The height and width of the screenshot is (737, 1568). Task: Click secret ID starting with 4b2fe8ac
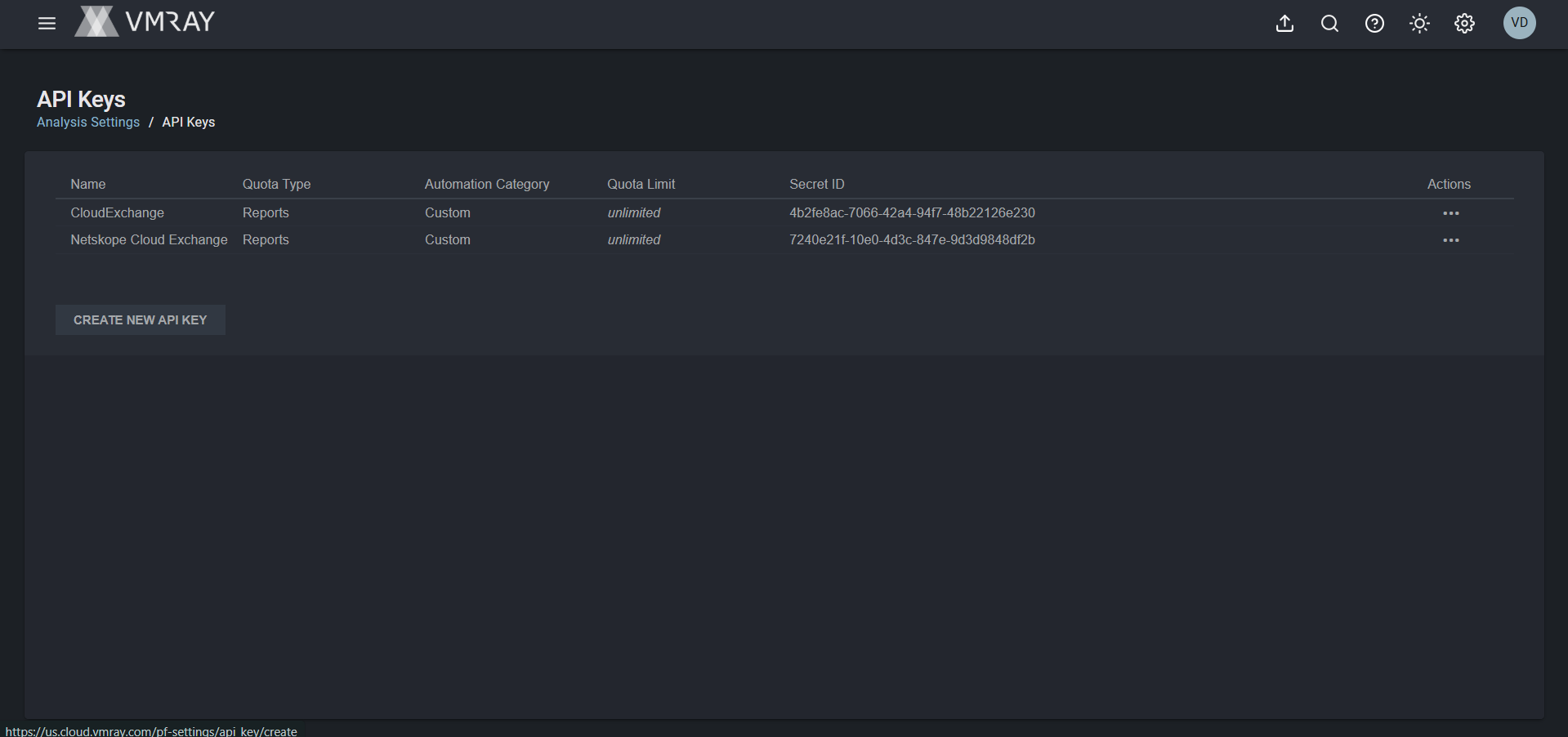click(913, 212)
